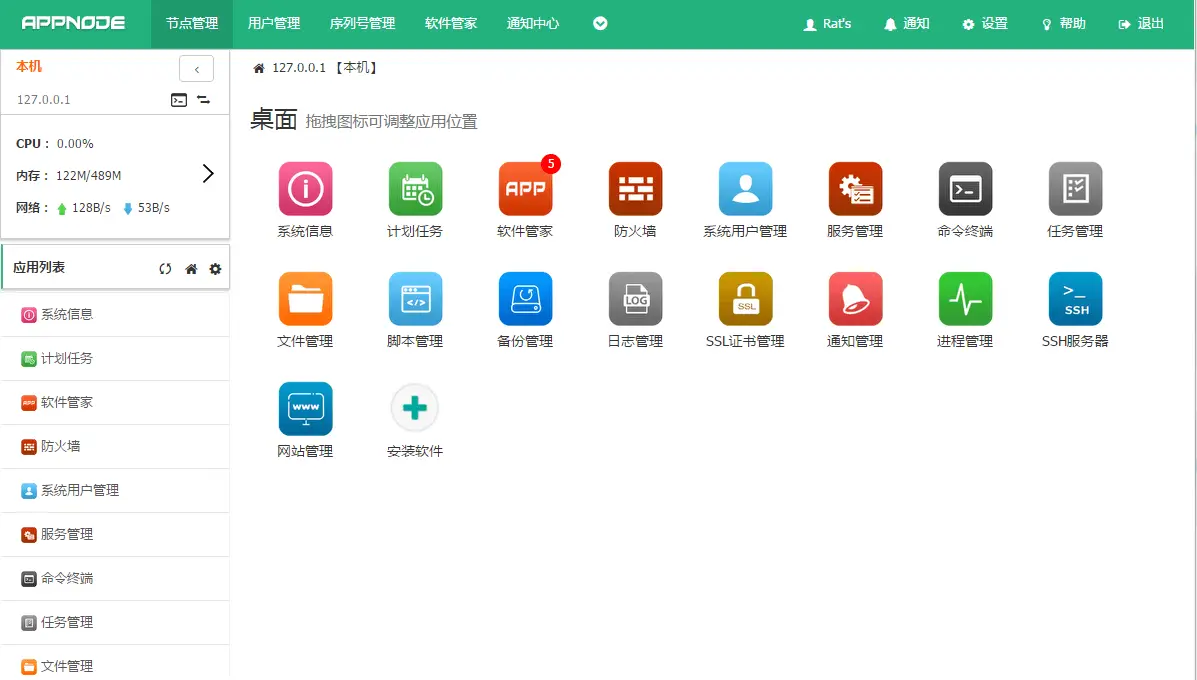This screenshot has height=680, width=1197.
Task: Open the Firewall (防火墙) desktop icon
Action: point(635,189)
